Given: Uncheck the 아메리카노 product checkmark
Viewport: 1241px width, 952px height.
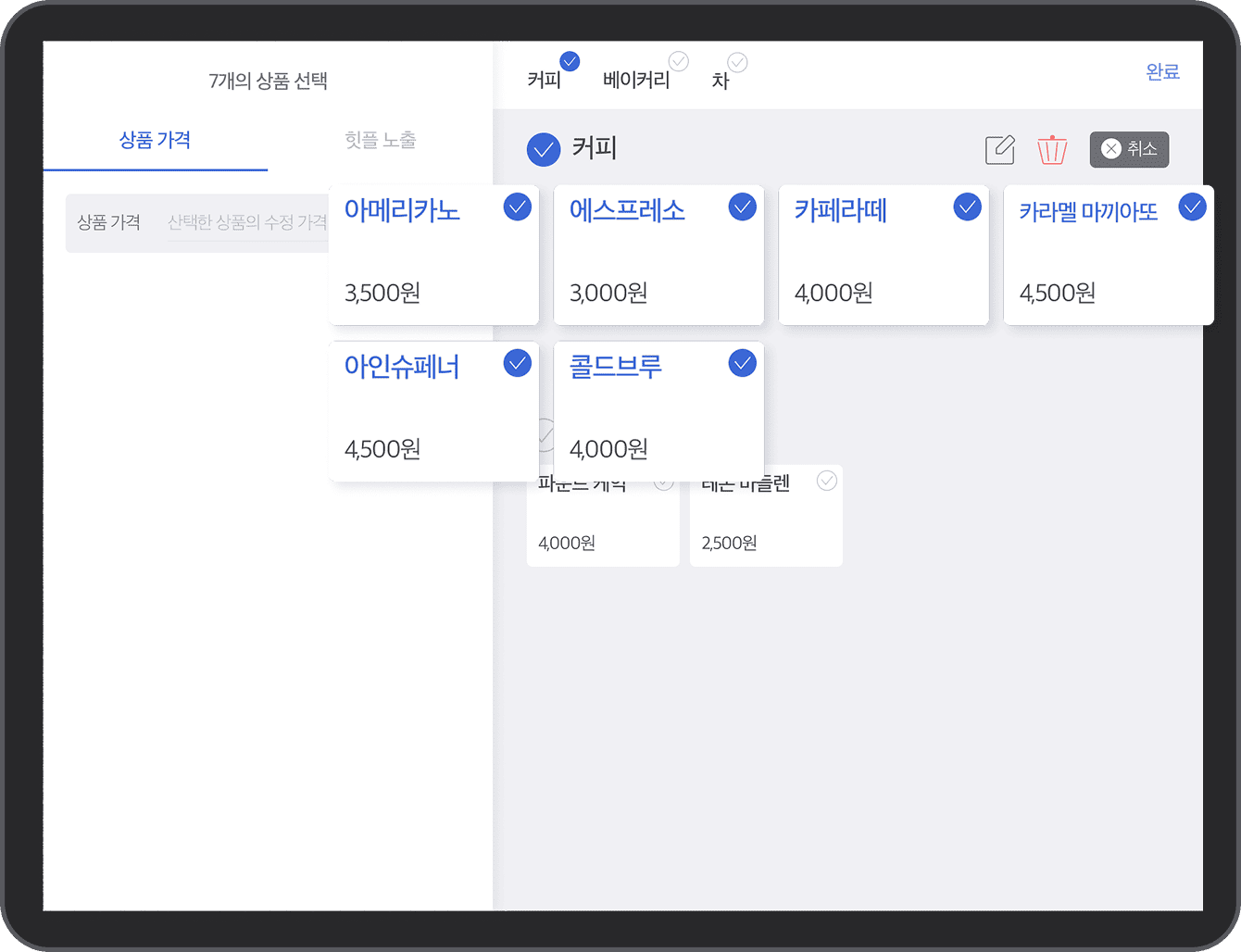Looking at the screenshot, I should pyautogui.click(x=517, y=207).
